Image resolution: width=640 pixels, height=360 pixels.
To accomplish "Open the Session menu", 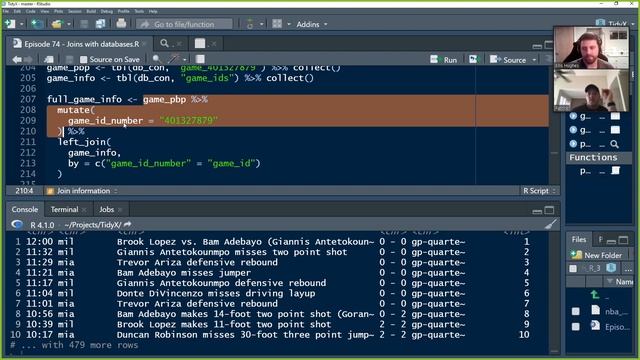I will pyautogui.click(x=74, y=11).
